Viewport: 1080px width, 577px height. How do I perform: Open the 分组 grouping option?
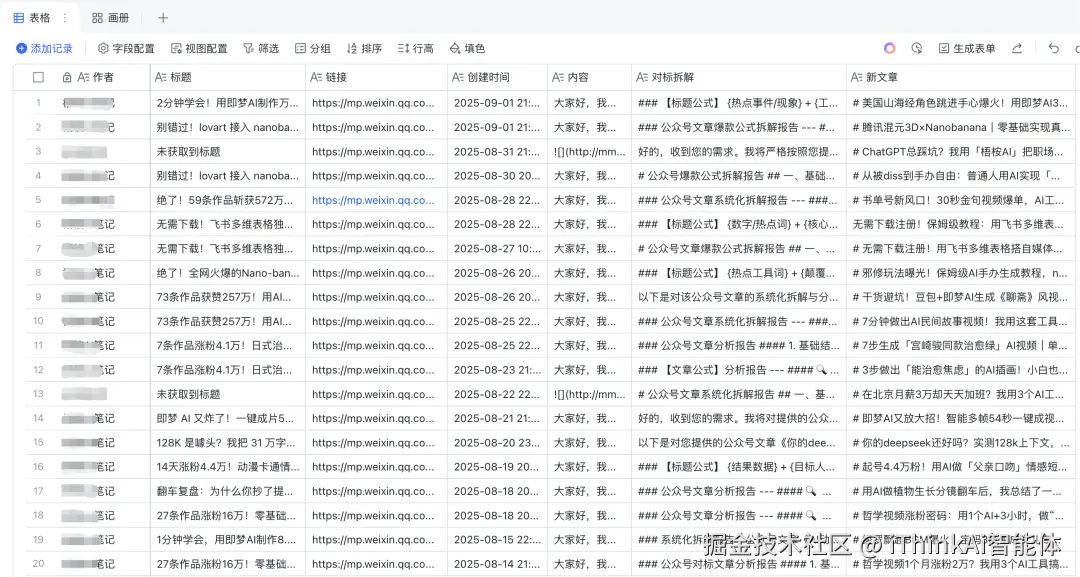(313, 48)
